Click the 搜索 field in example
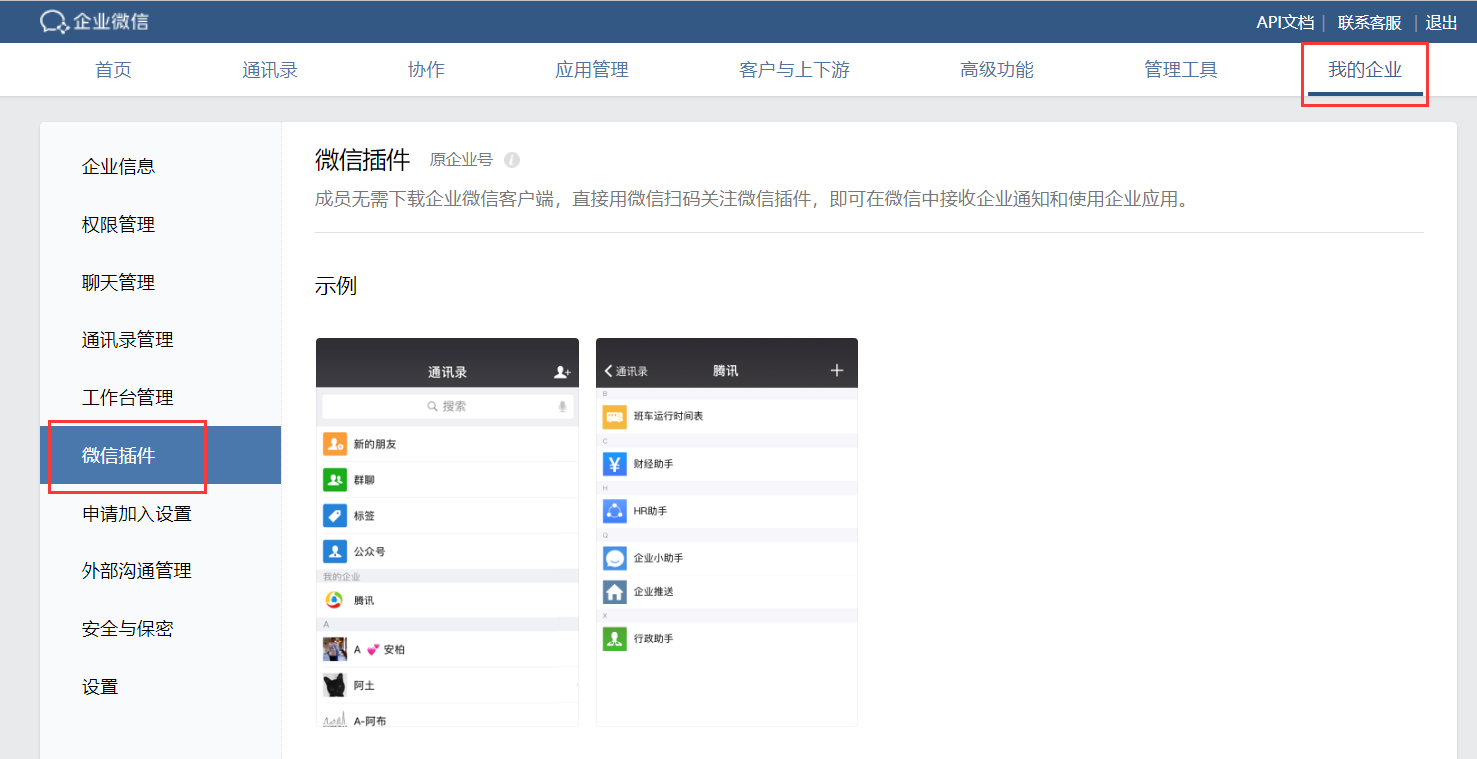This screenshot has width=1477, height=759. [446, 406]
